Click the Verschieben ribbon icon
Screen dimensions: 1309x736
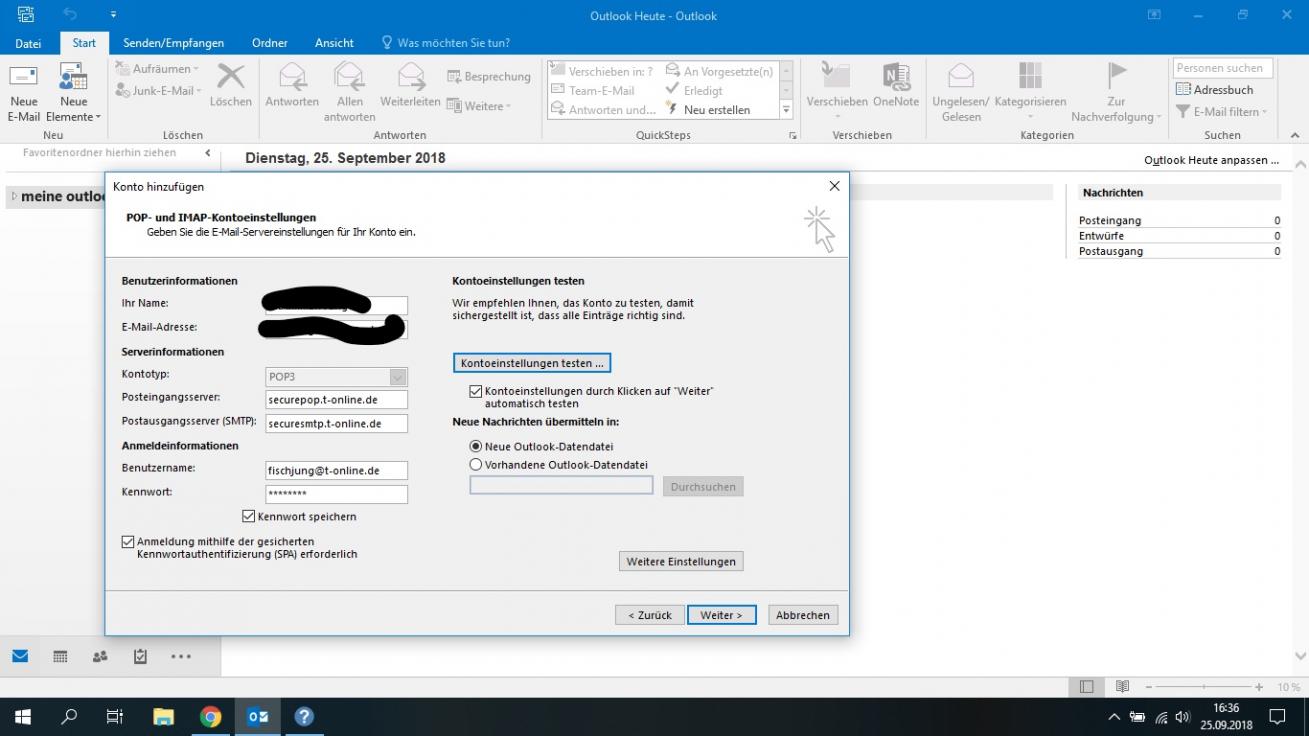835,77
